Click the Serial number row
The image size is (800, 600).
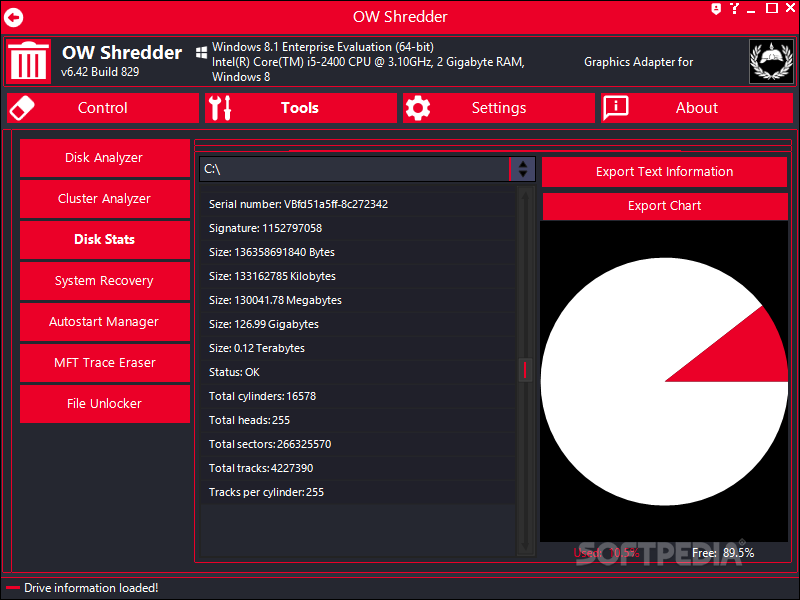pos(358,204)
